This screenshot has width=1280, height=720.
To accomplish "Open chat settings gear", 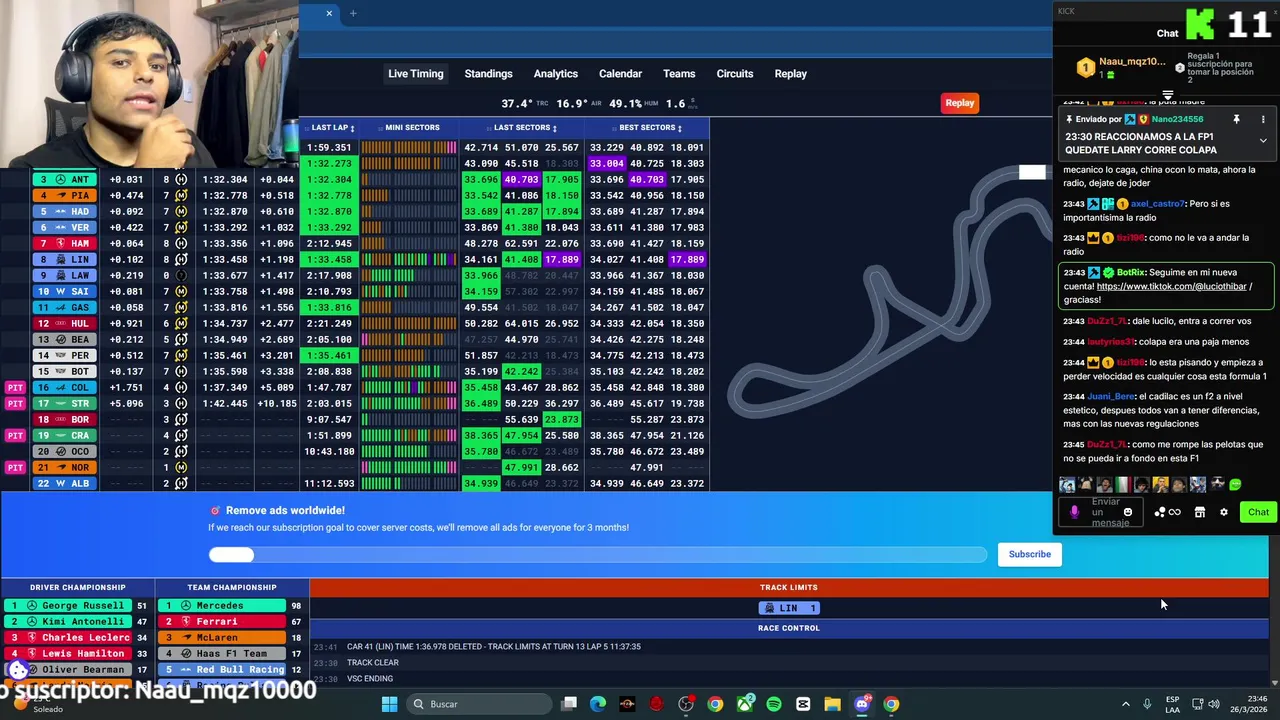I will click(1223, 512).
